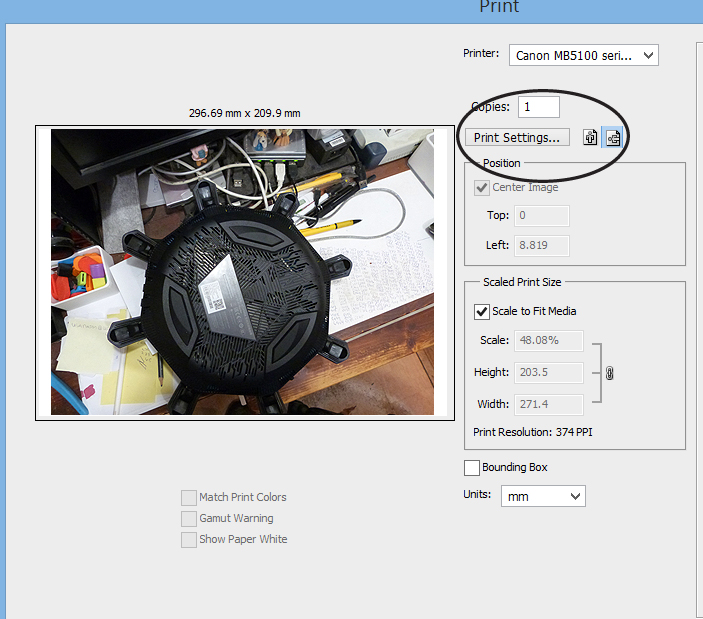The image size is (703, 619).
Task: Click the Top position field
Action: [x=541, y=215]
